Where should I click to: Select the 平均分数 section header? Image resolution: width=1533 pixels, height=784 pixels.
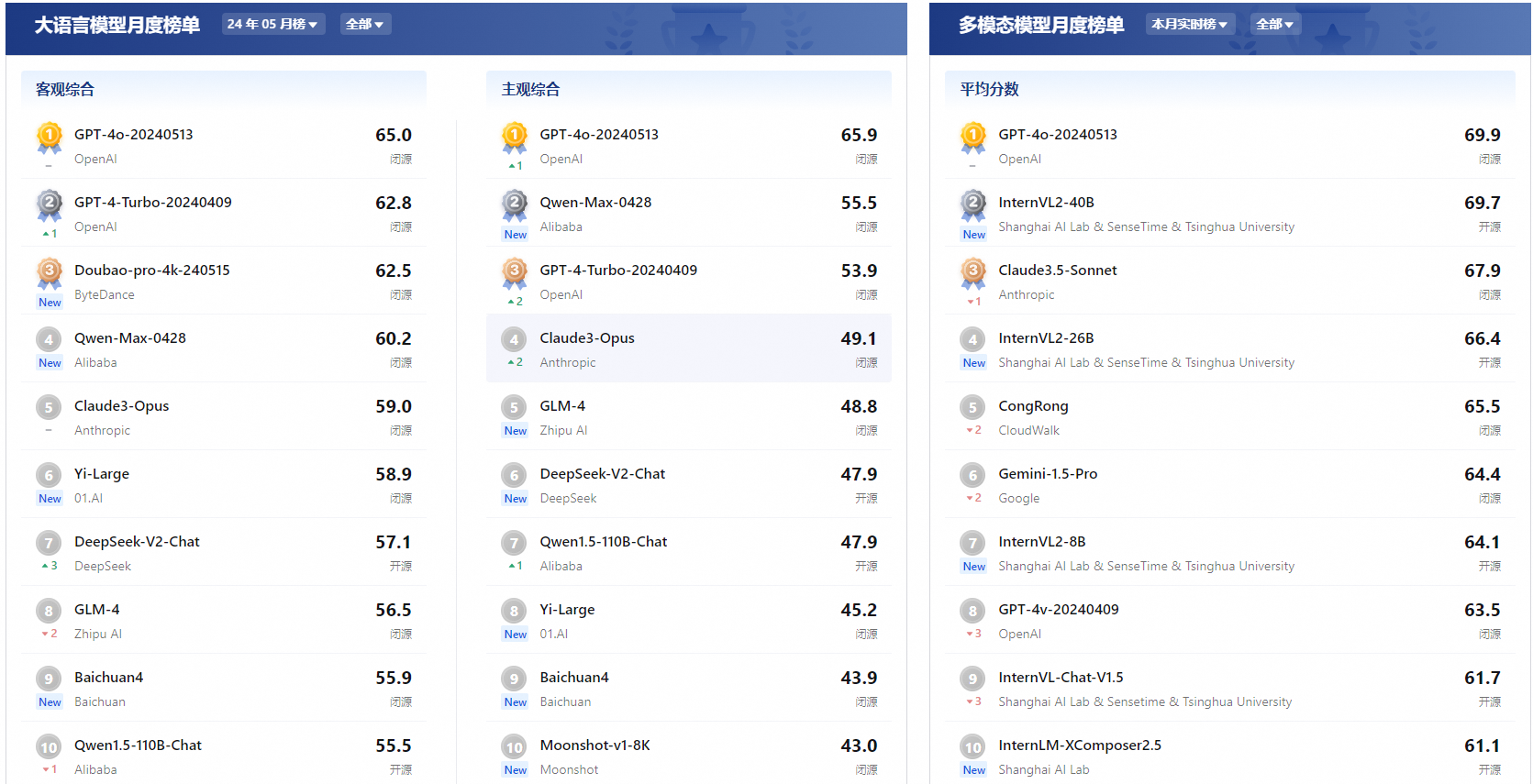coord(989,89)
